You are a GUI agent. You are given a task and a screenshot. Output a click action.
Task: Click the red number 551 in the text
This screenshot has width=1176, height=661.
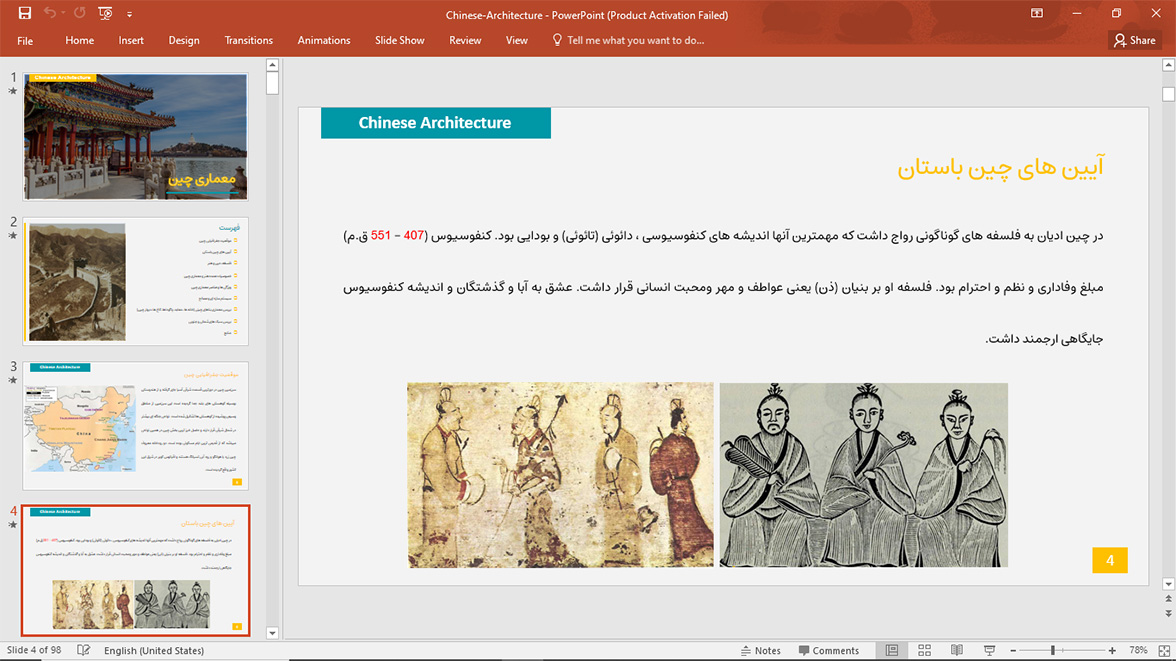381,236
